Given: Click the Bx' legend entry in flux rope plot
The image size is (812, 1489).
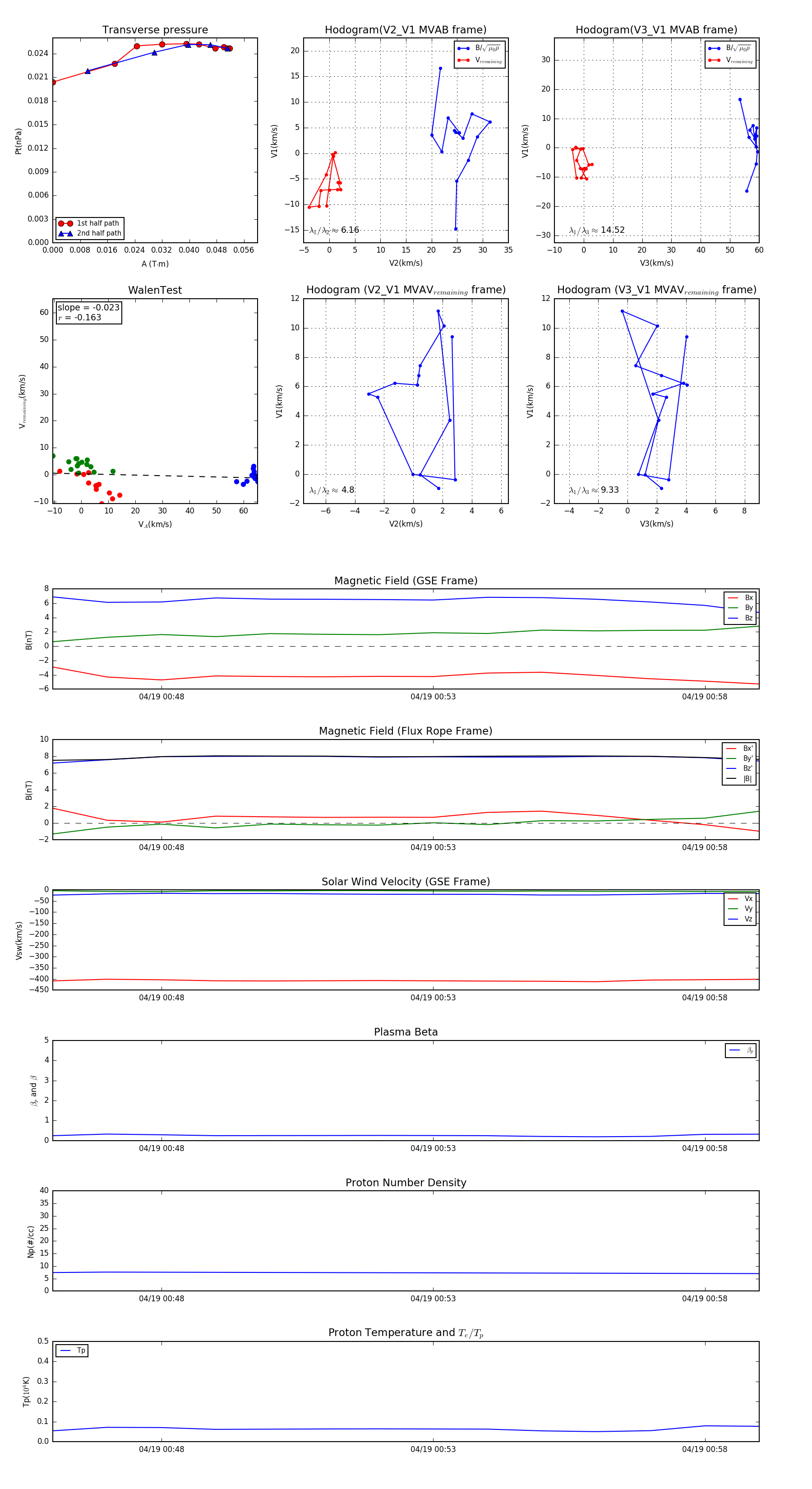Looking at the screenshot, I should click(739, 749).
